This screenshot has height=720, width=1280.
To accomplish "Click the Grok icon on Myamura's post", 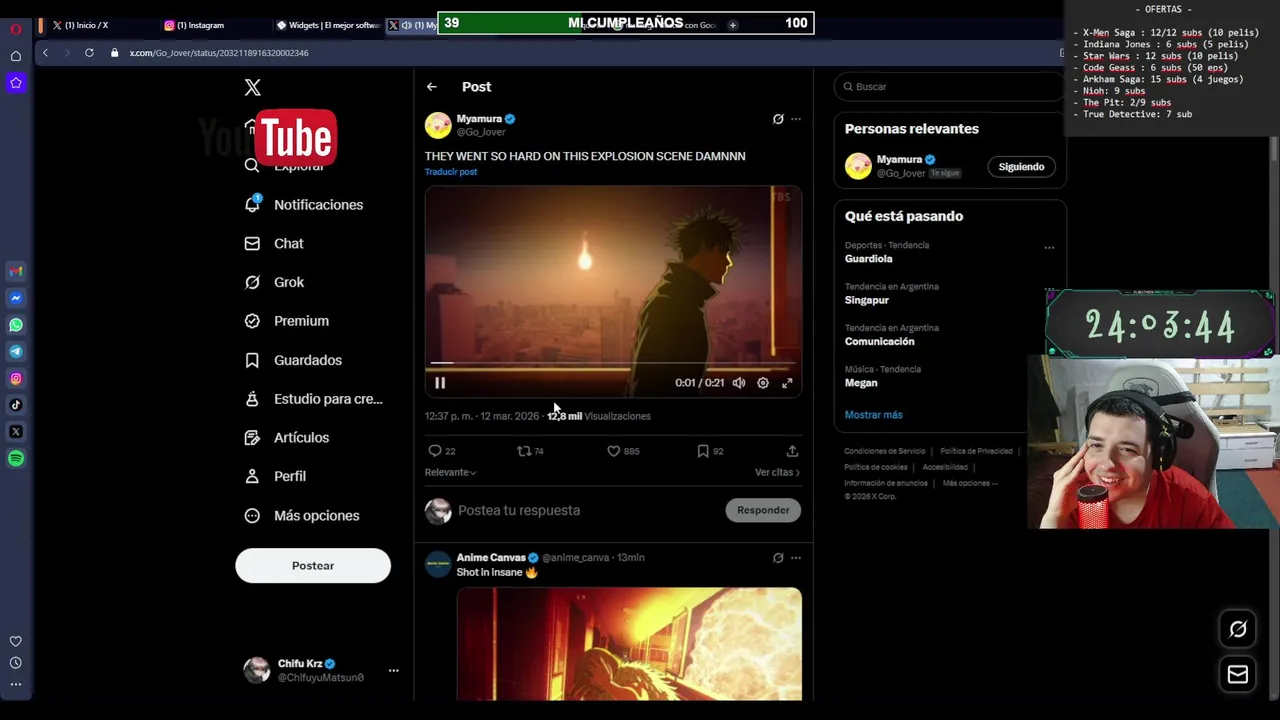I will click(x=778, y=119).
